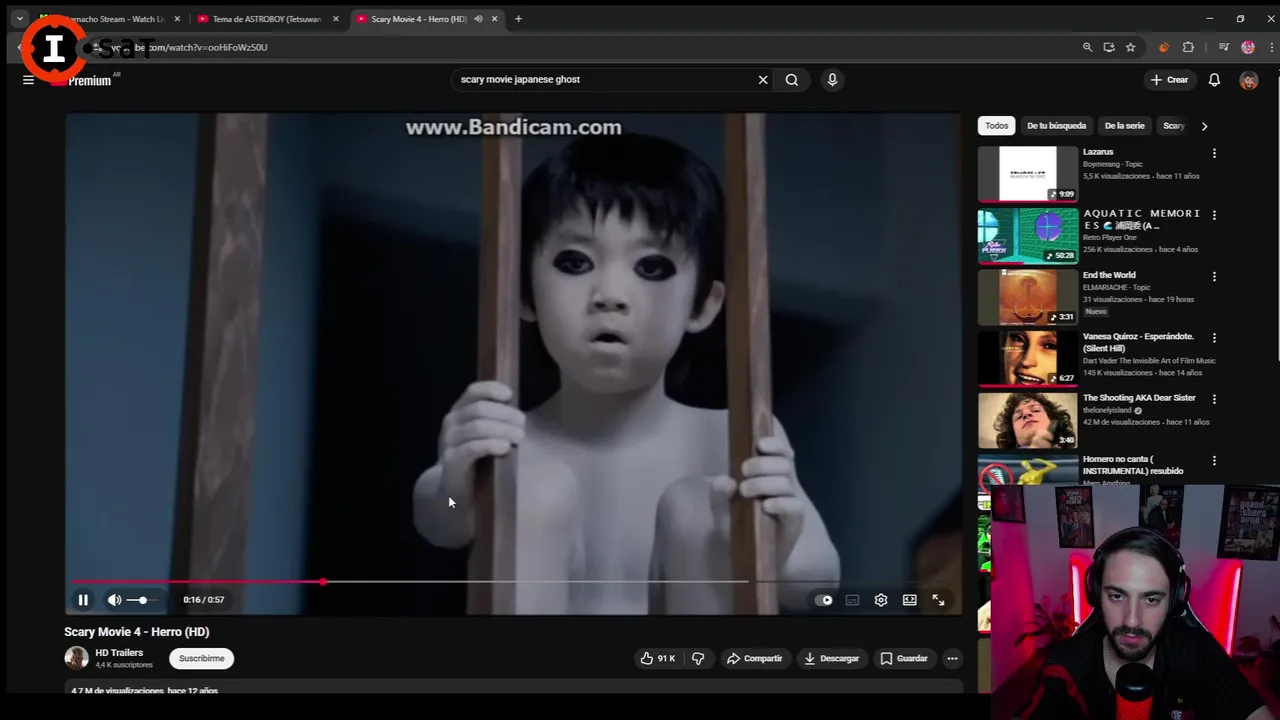Open options menu for Lazarus video
1280x720 pixels.
coord(1214,154)
